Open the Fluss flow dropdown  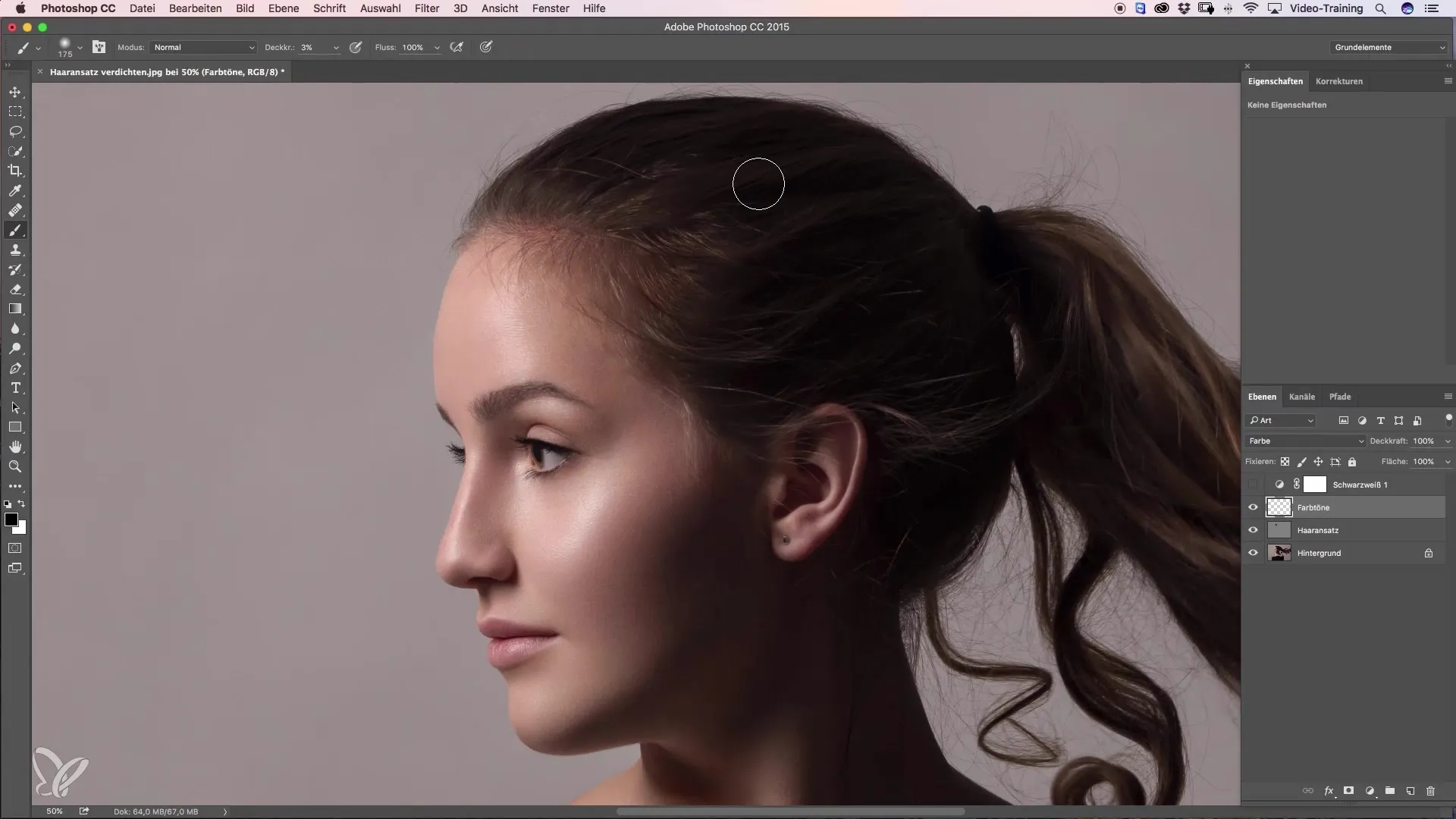437,47
